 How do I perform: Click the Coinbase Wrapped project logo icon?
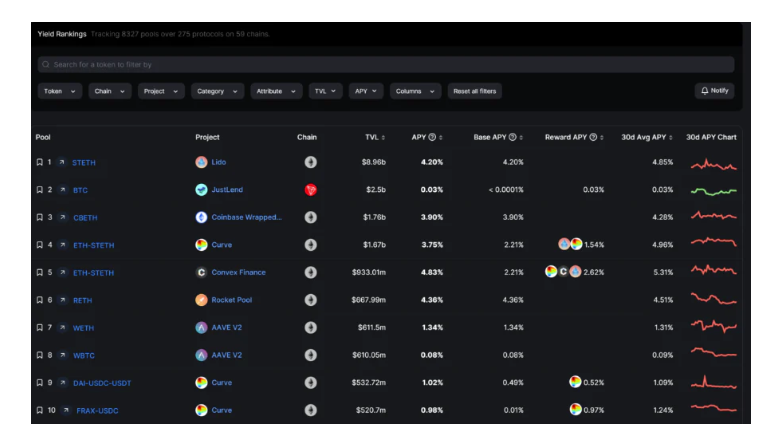[x=201, y=217]
